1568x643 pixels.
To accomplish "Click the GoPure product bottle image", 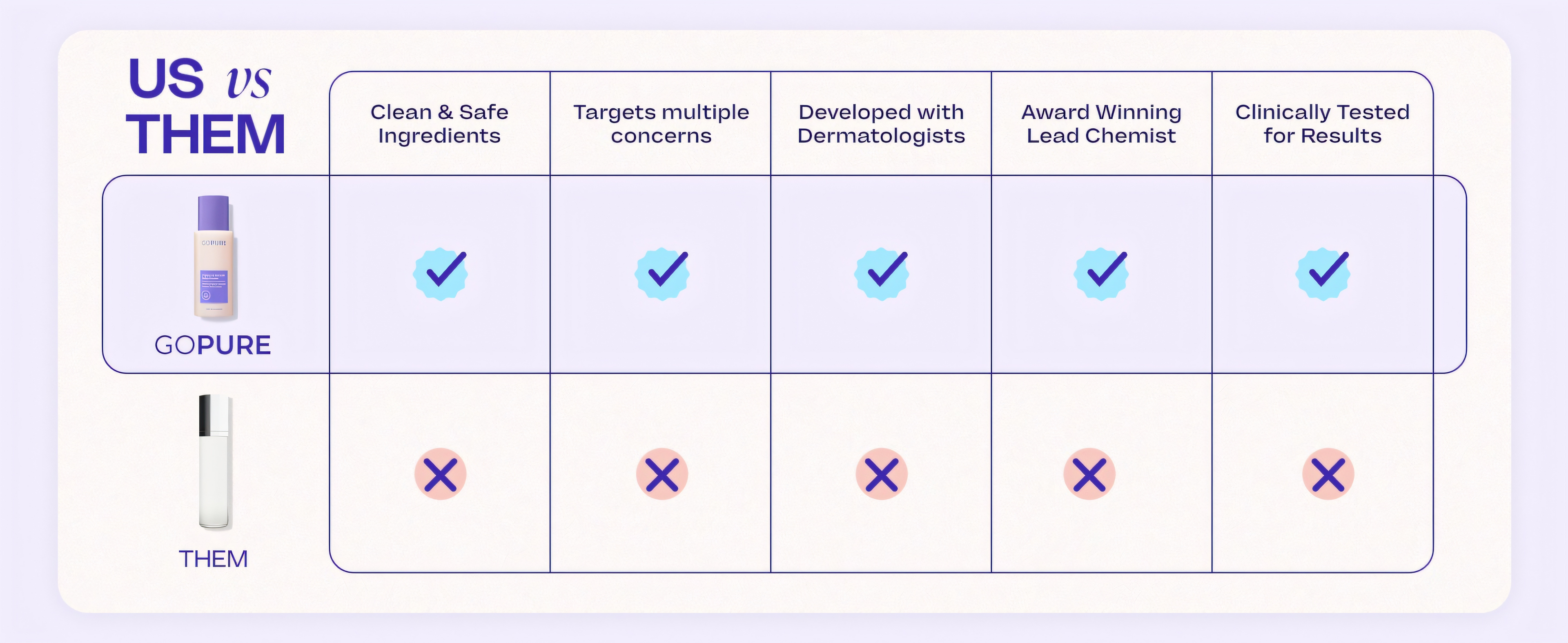I will coord(214,257).
